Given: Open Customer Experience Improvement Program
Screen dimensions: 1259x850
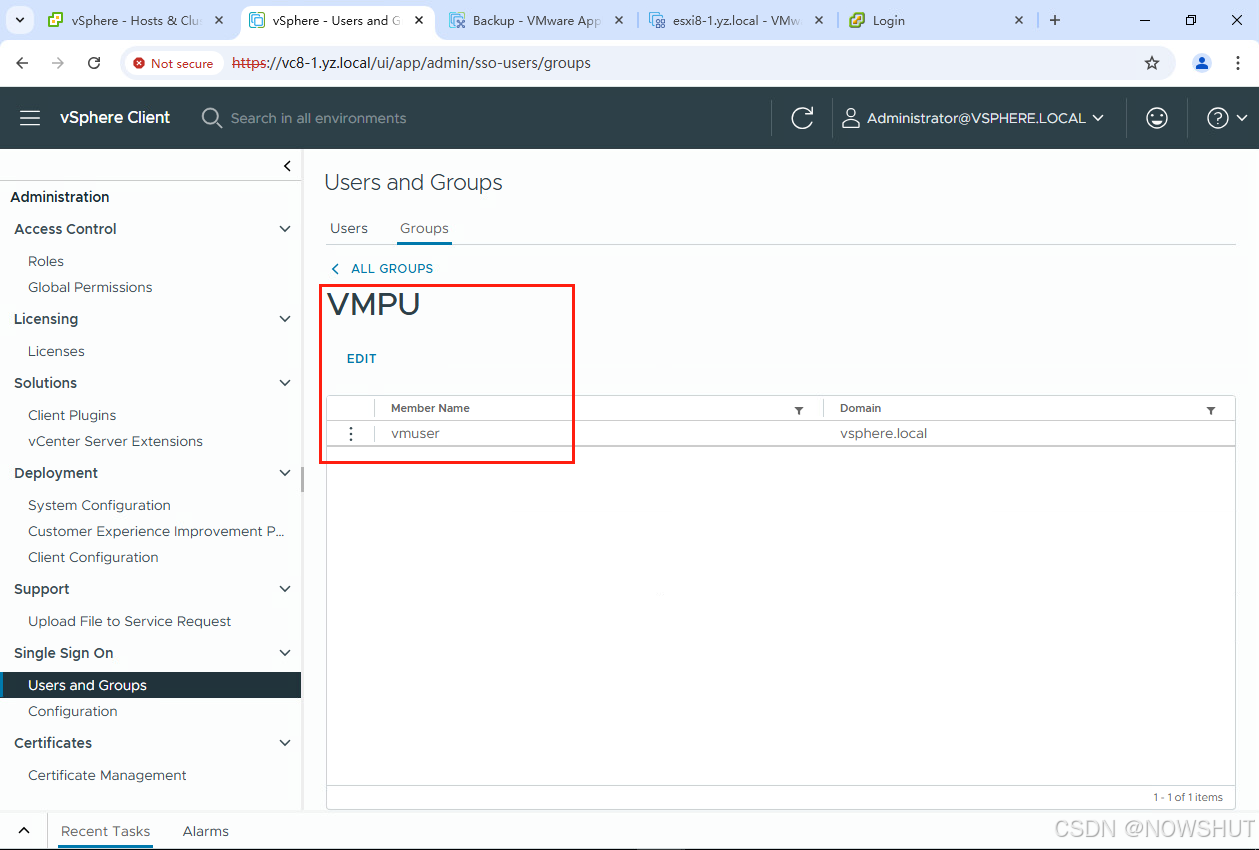Looking at the screenshot, I should pos(156,531).
